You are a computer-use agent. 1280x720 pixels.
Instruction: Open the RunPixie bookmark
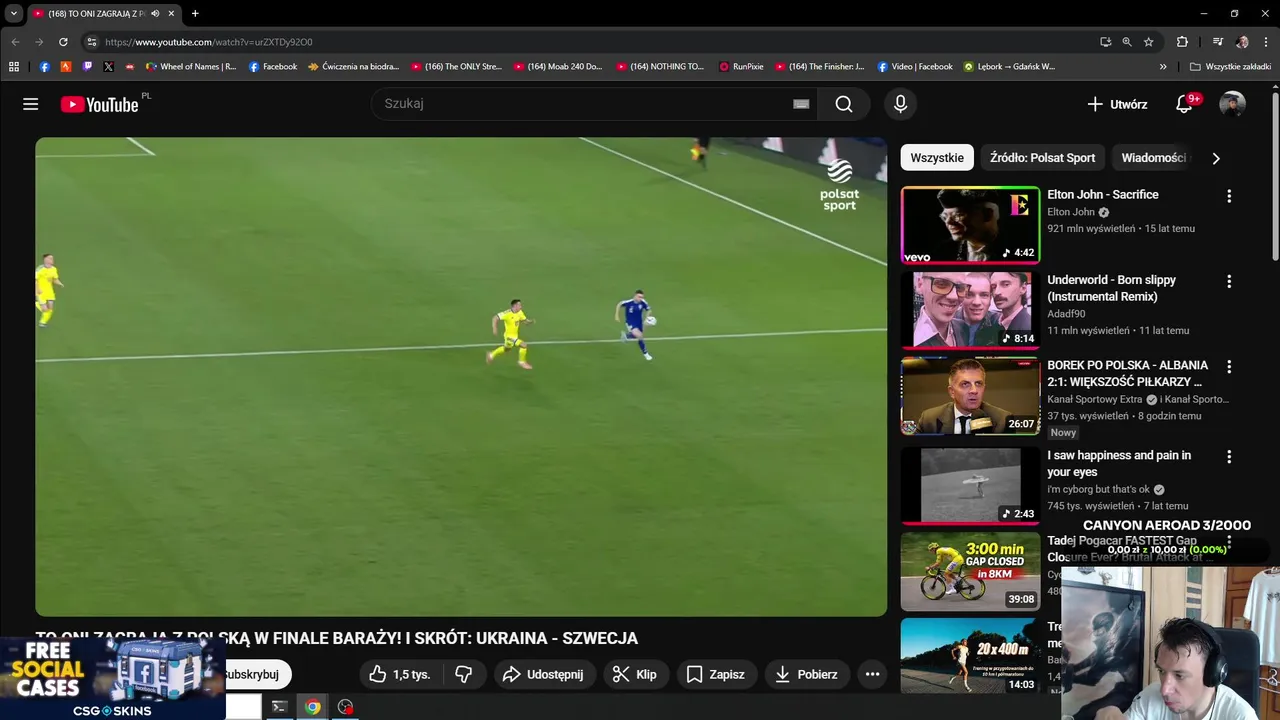[741, 67]
